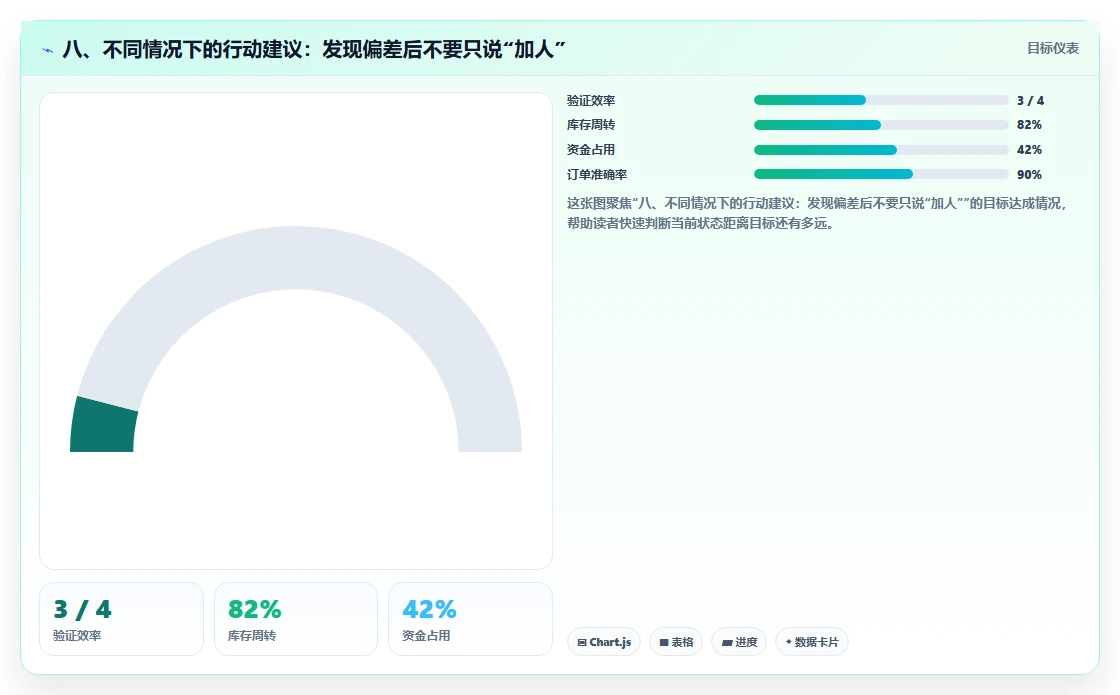Click the 90% value next to 订单准确率
1120x695 pixels.
(1029, 175)
